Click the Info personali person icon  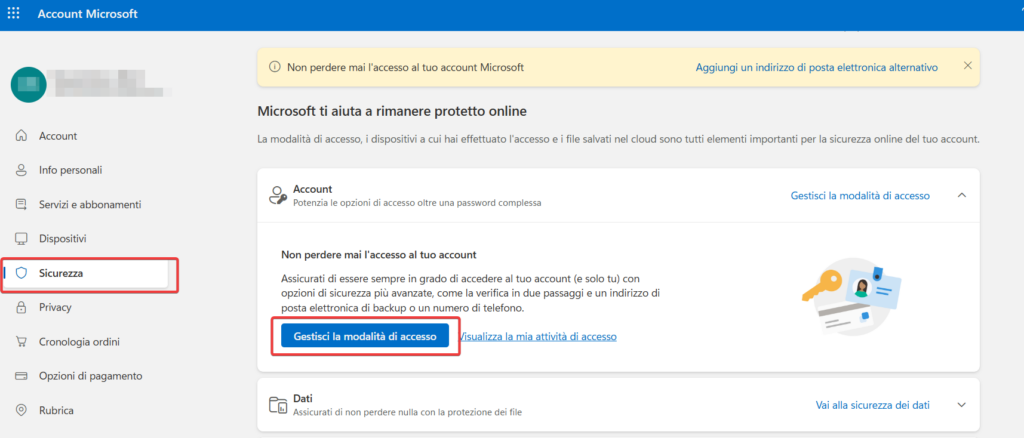(x=21, y=170)
